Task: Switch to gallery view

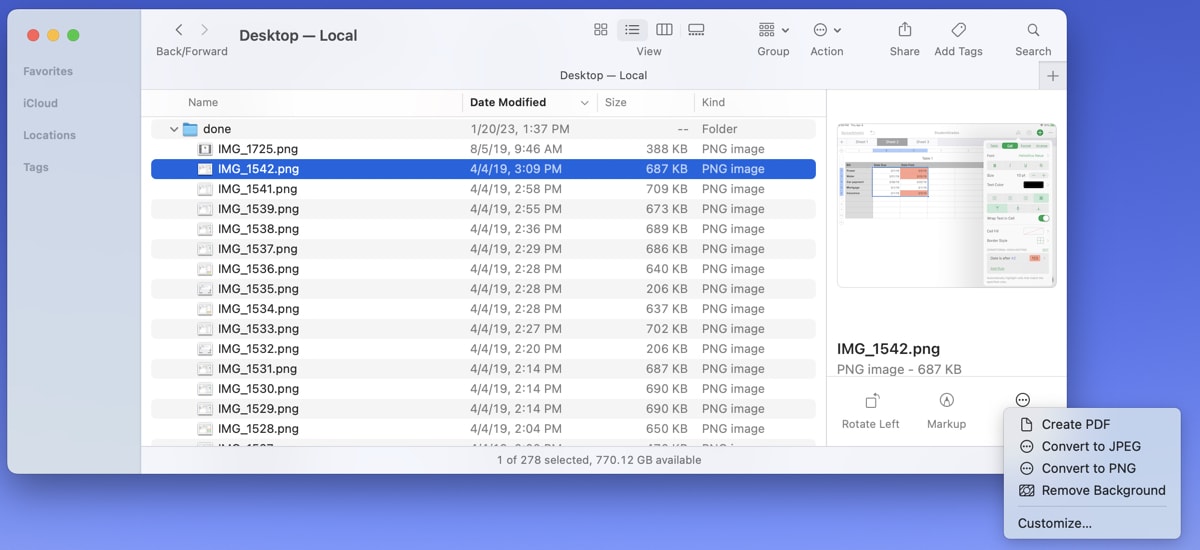Action: 697,30
